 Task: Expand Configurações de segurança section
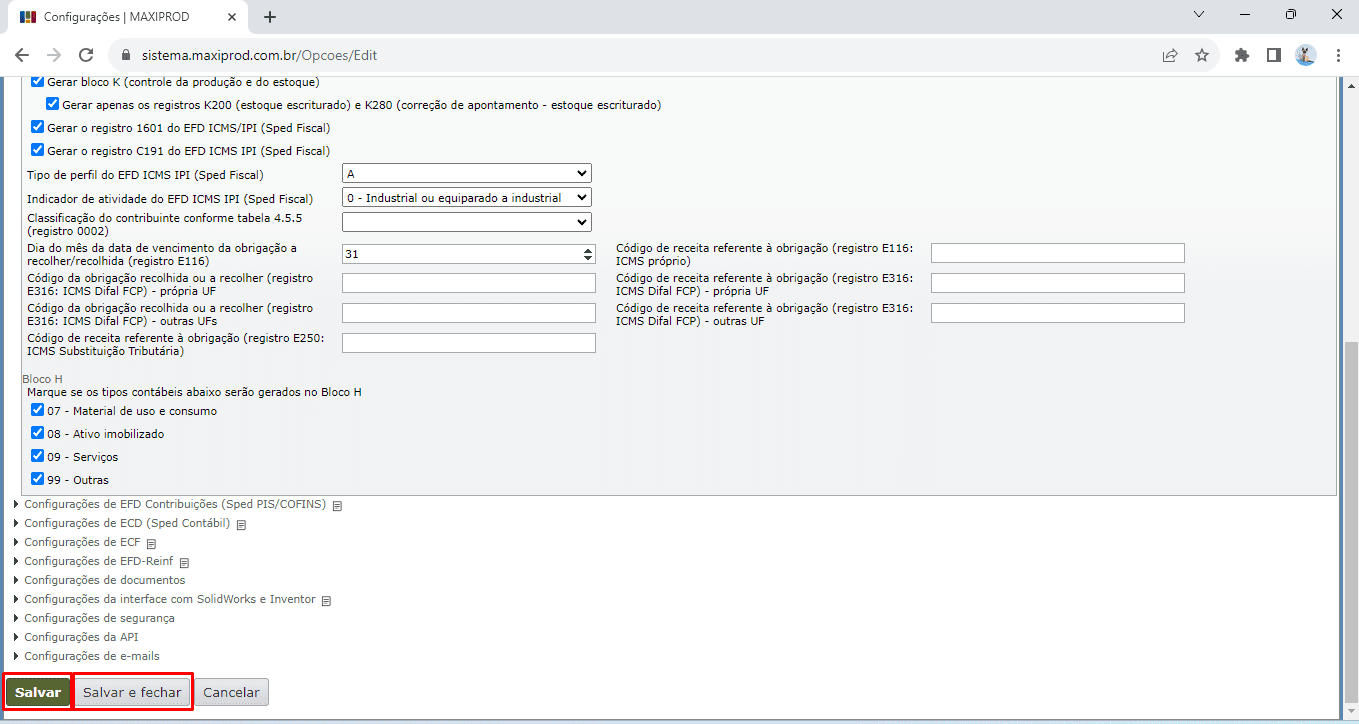pyautogui.click(x=99, y=618)
